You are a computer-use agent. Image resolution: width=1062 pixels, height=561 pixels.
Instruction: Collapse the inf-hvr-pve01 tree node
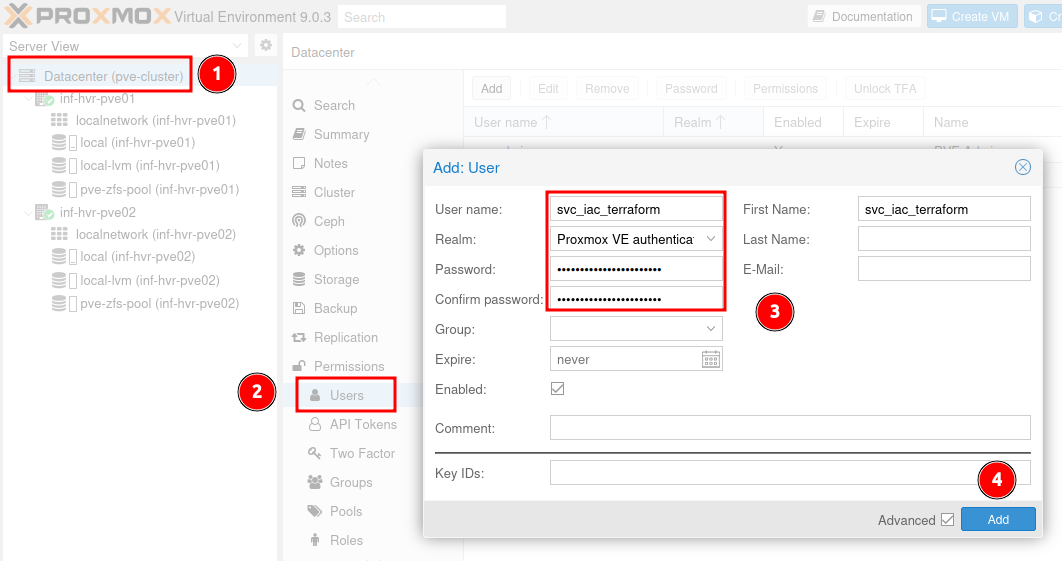[28, 99]
